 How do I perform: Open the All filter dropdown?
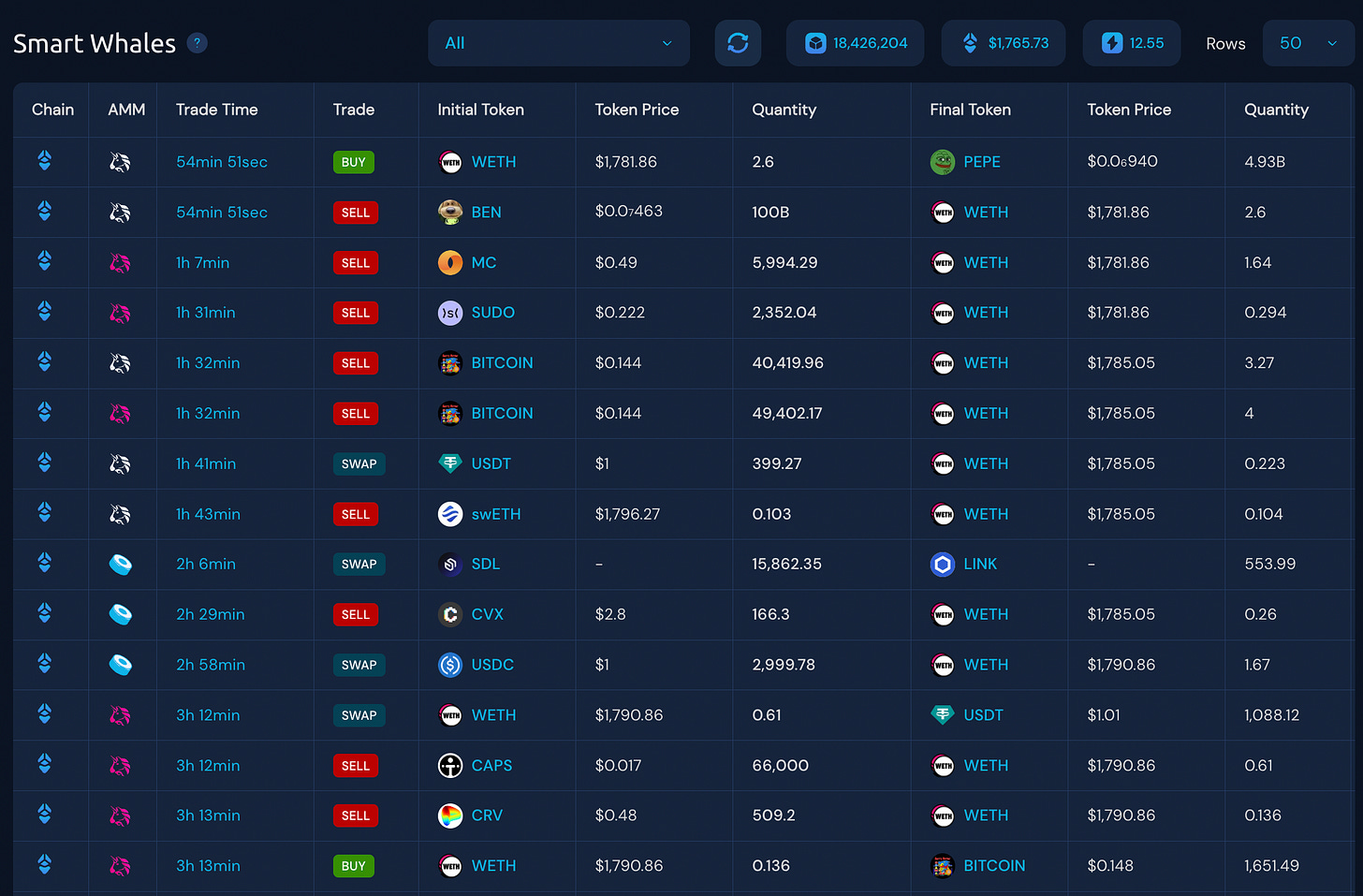tap(559, 43)
